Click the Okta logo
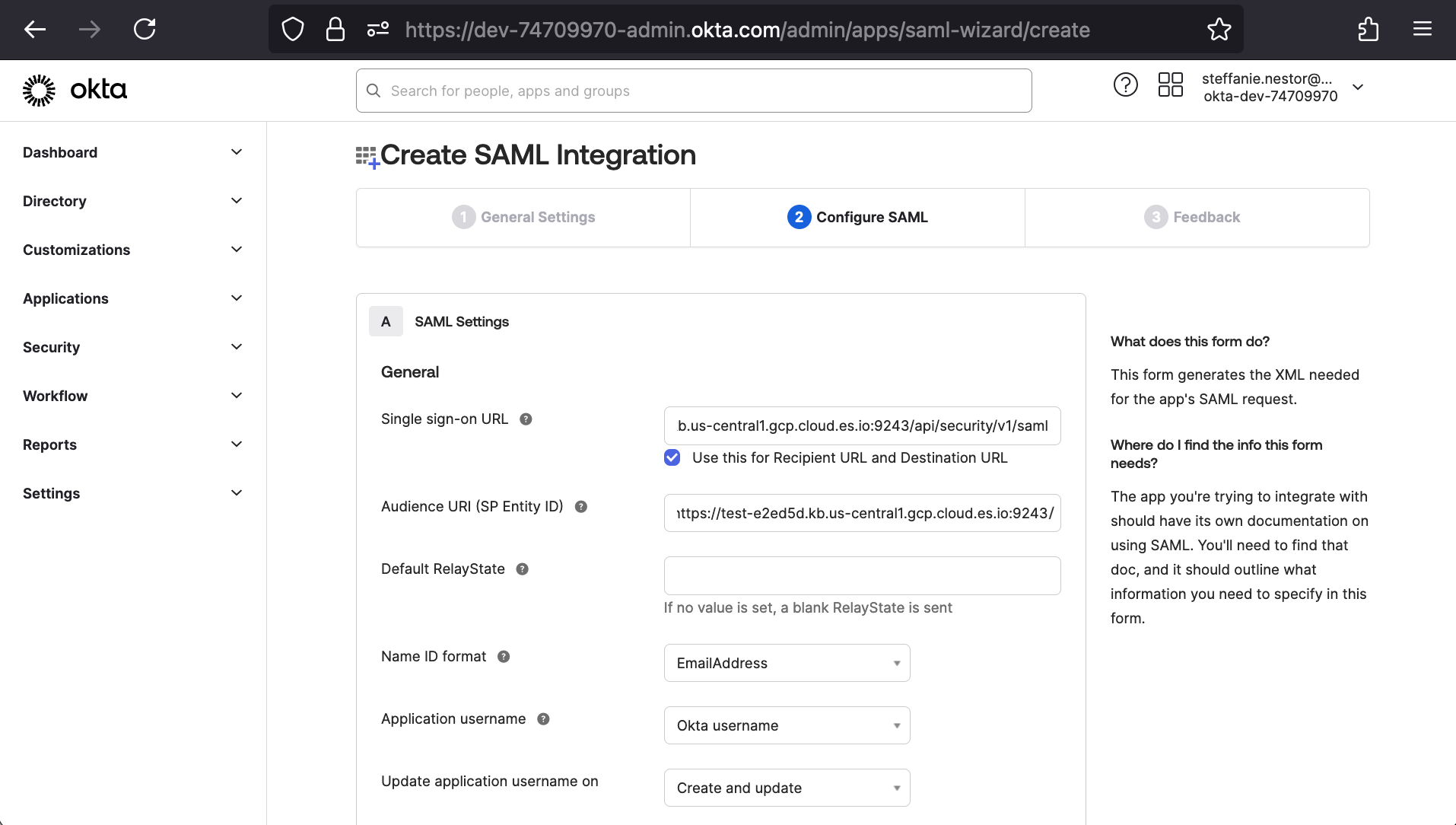 pos(75,91)
